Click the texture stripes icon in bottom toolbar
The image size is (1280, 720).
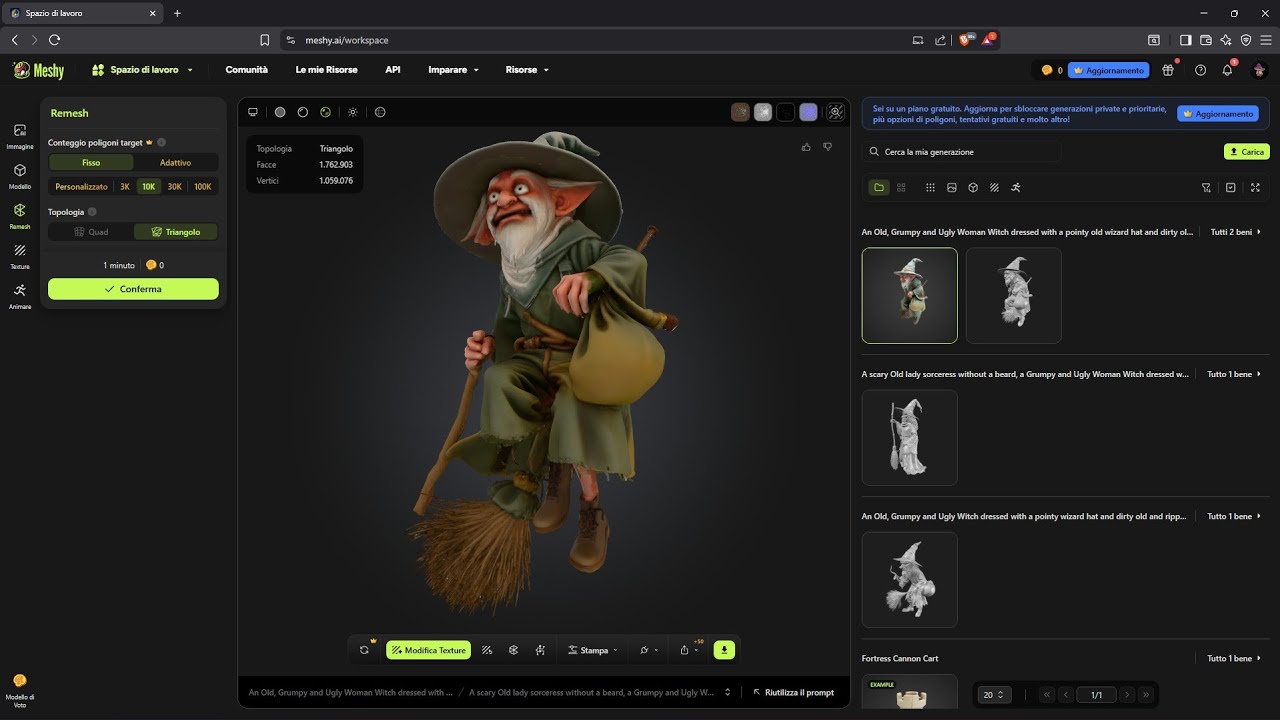(x=487, y=650)
